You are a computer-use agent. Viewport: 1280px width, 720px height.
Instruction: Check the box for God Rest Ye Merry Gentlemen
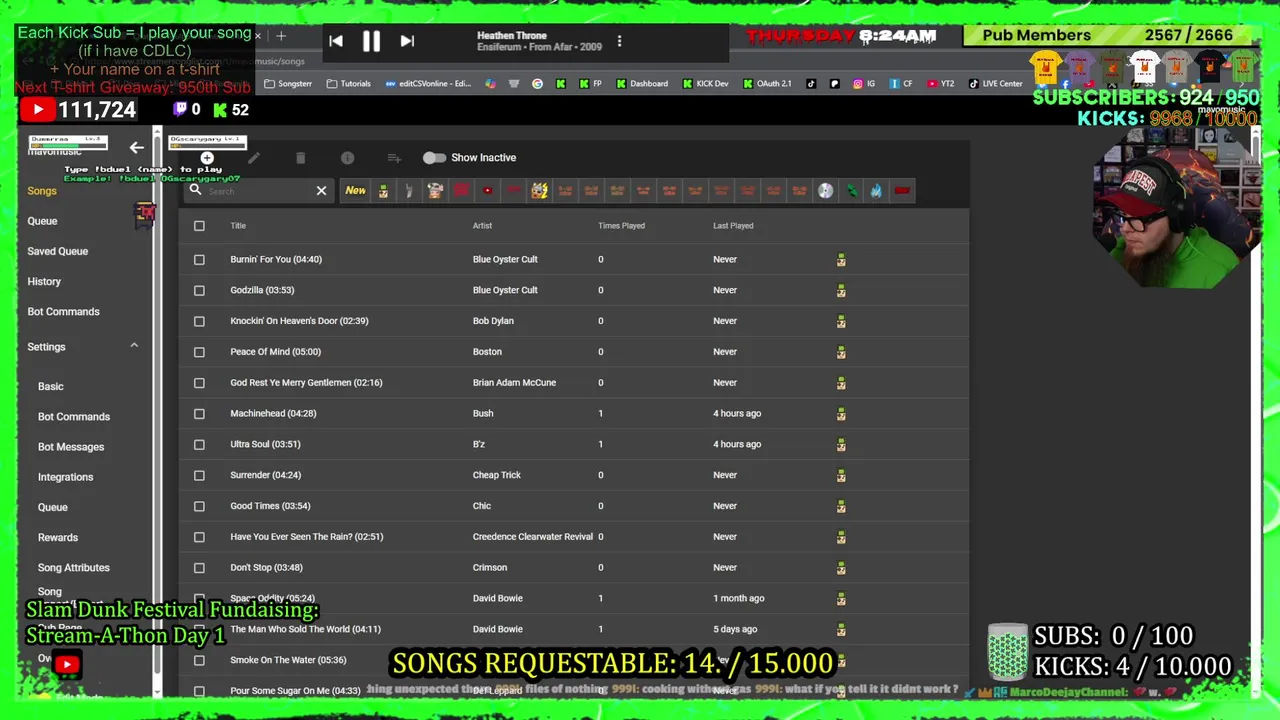click(199, 383)
